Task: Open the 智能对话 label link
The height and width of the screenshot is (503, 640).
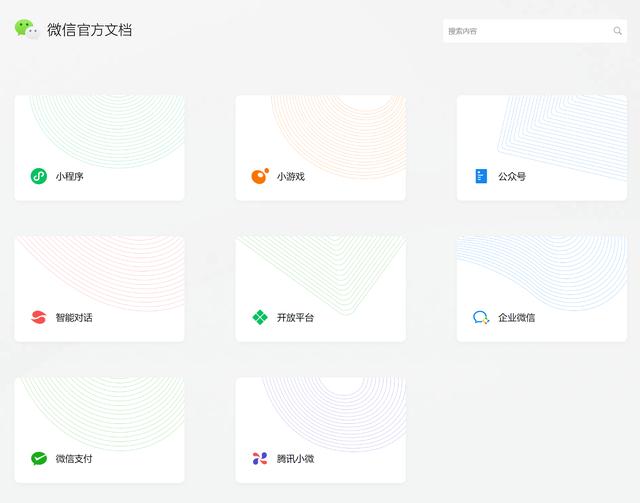Action: [74, 318]
